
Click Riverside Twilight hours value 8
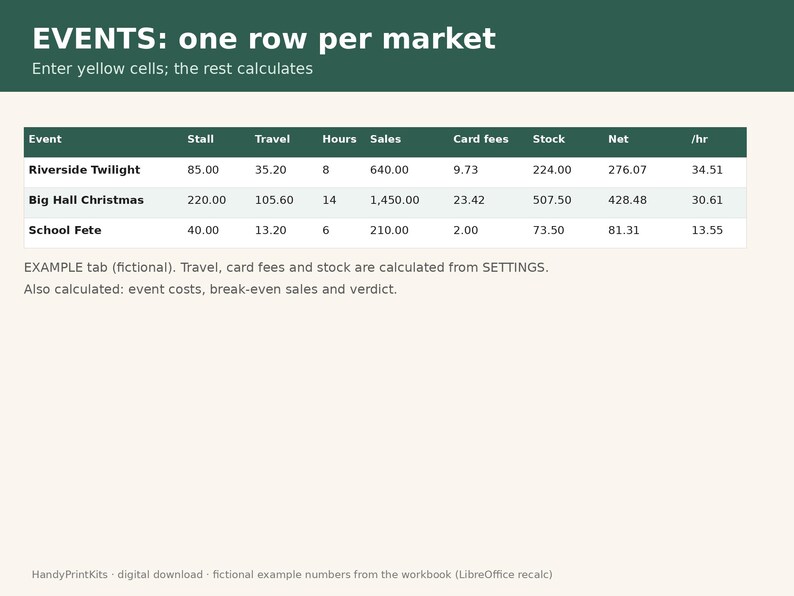click(x=326, y=170)
